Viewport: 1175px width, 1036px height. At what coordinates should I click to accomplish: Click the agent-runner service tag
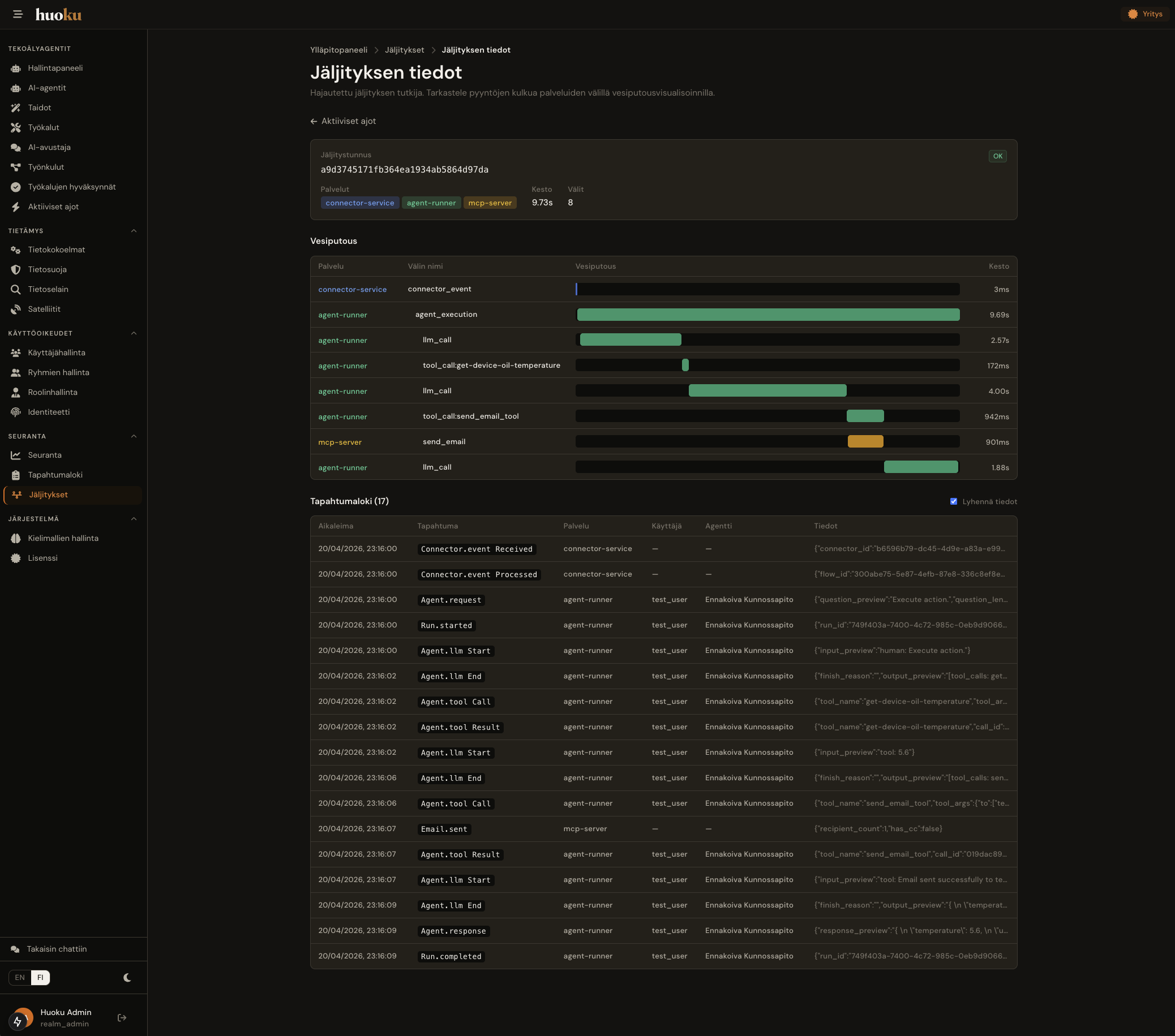pyautogui.click(x=431, y=203)
